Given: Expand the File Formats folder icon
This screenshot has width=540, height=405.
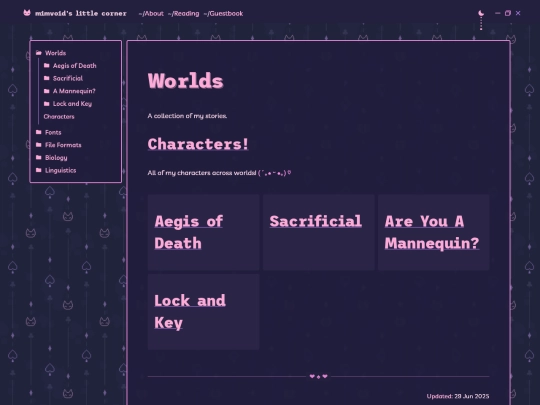Looking at the screenshot, I should [x=39, y=145].
